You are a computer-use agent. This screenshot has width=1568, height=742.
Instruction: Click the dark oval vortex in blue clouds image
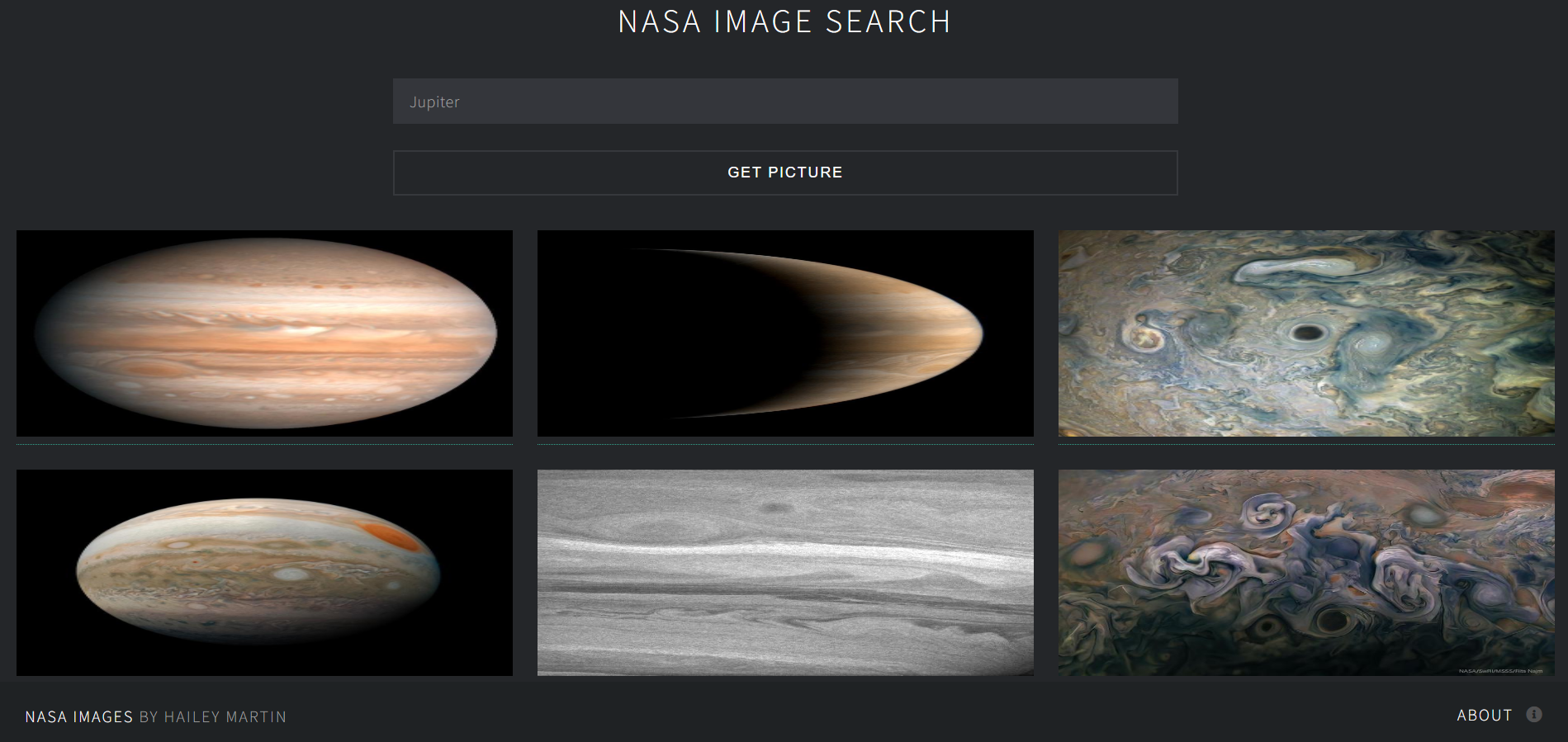(x=1306, y=333)
